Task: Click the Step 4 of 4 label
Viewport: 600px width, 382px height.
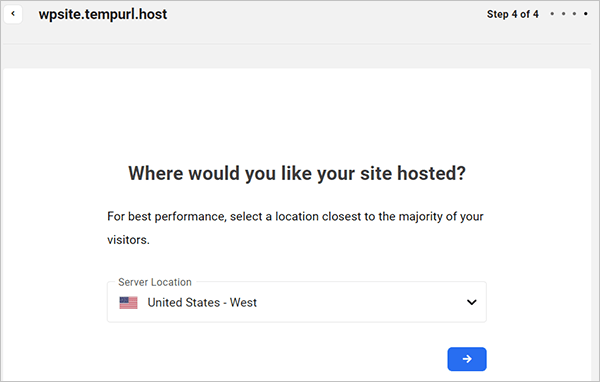Action: coord(512,14)
